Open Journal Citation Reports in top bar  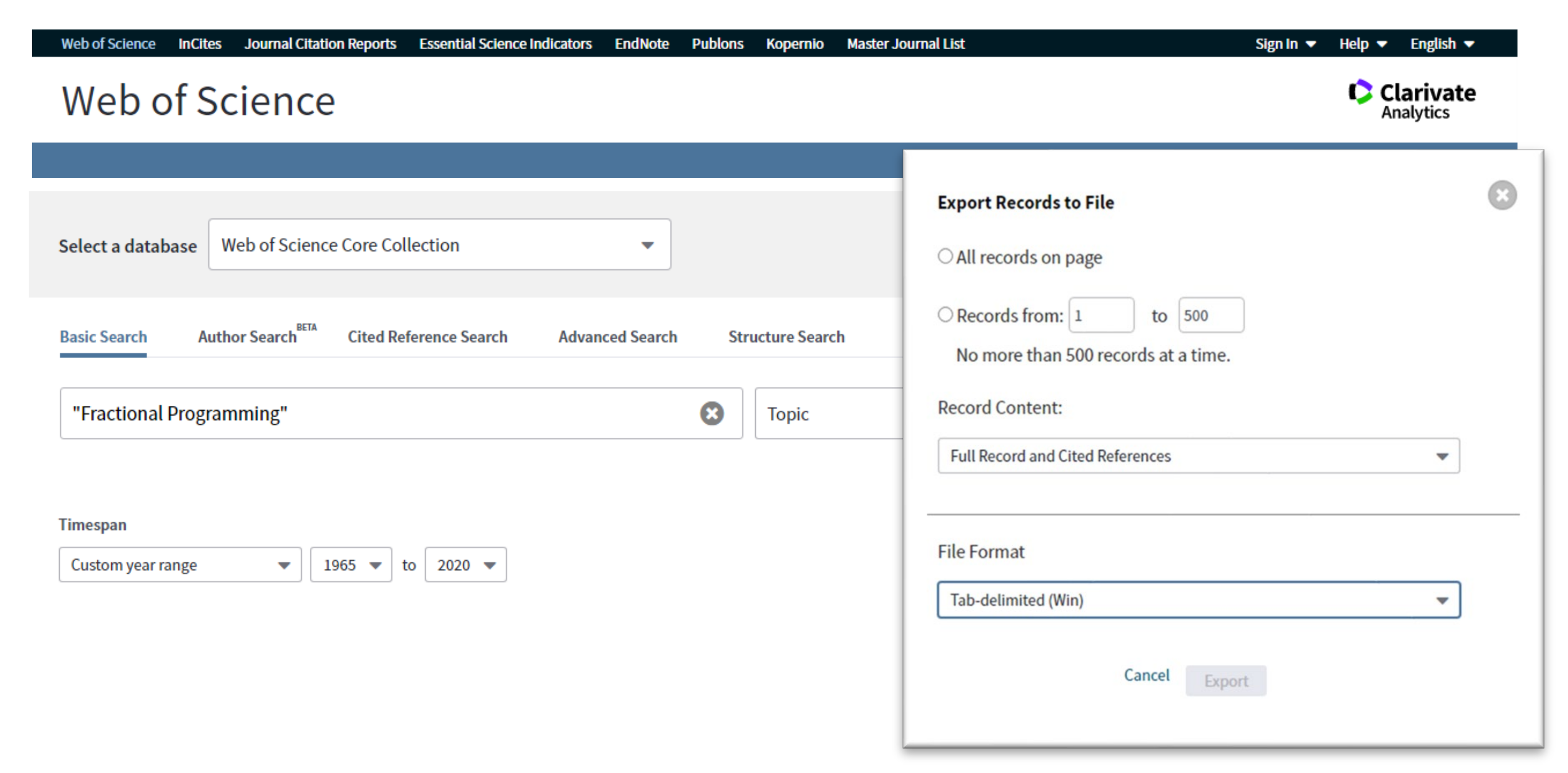pyautogui.click(x=320, y=44)
